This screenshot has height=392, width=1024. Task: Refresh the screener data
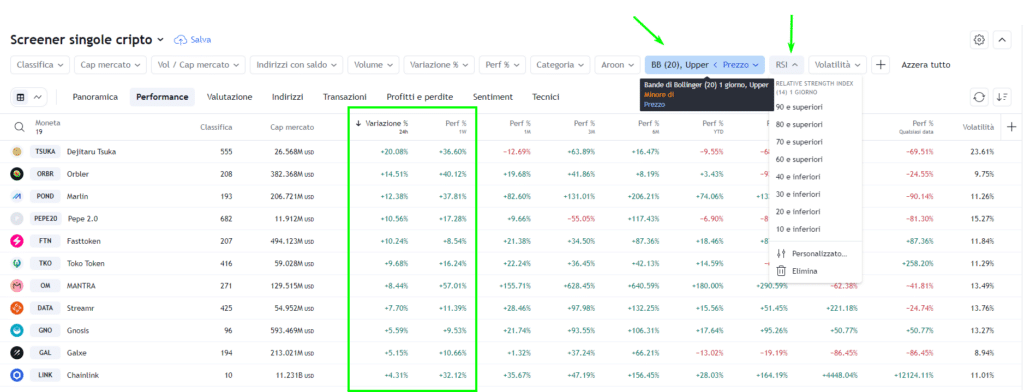[x=978, y=97]
